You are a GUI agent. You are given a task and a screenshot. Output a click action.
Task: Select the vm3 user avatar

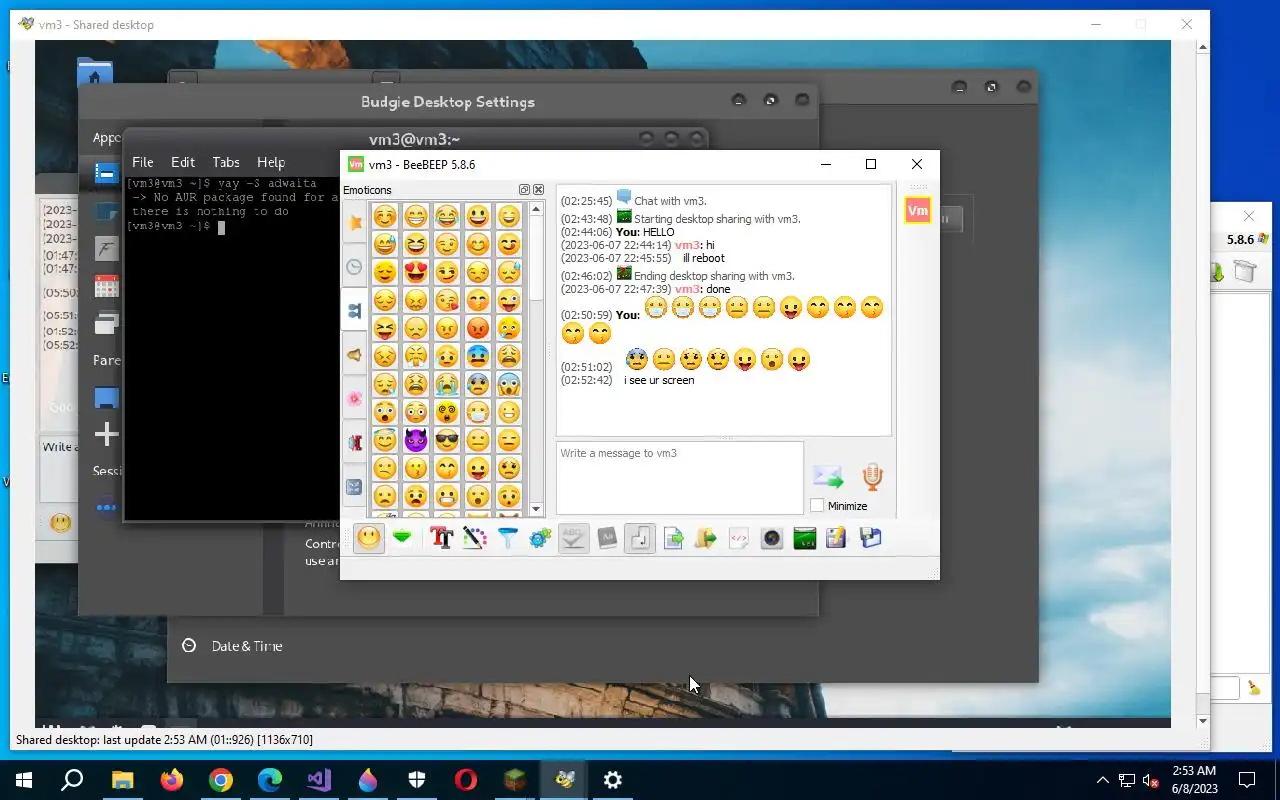coord(917,211)
